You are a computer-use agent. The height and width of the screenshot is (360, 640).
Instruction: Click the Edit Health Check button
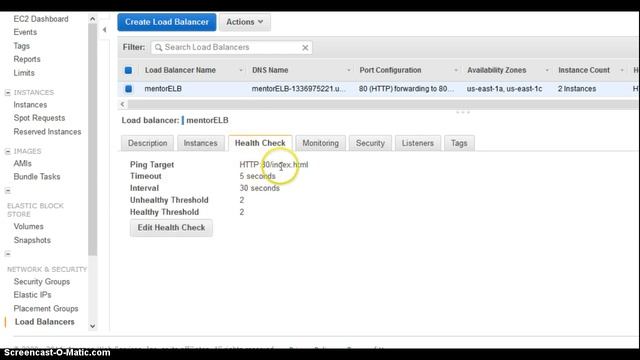(171, 228)
